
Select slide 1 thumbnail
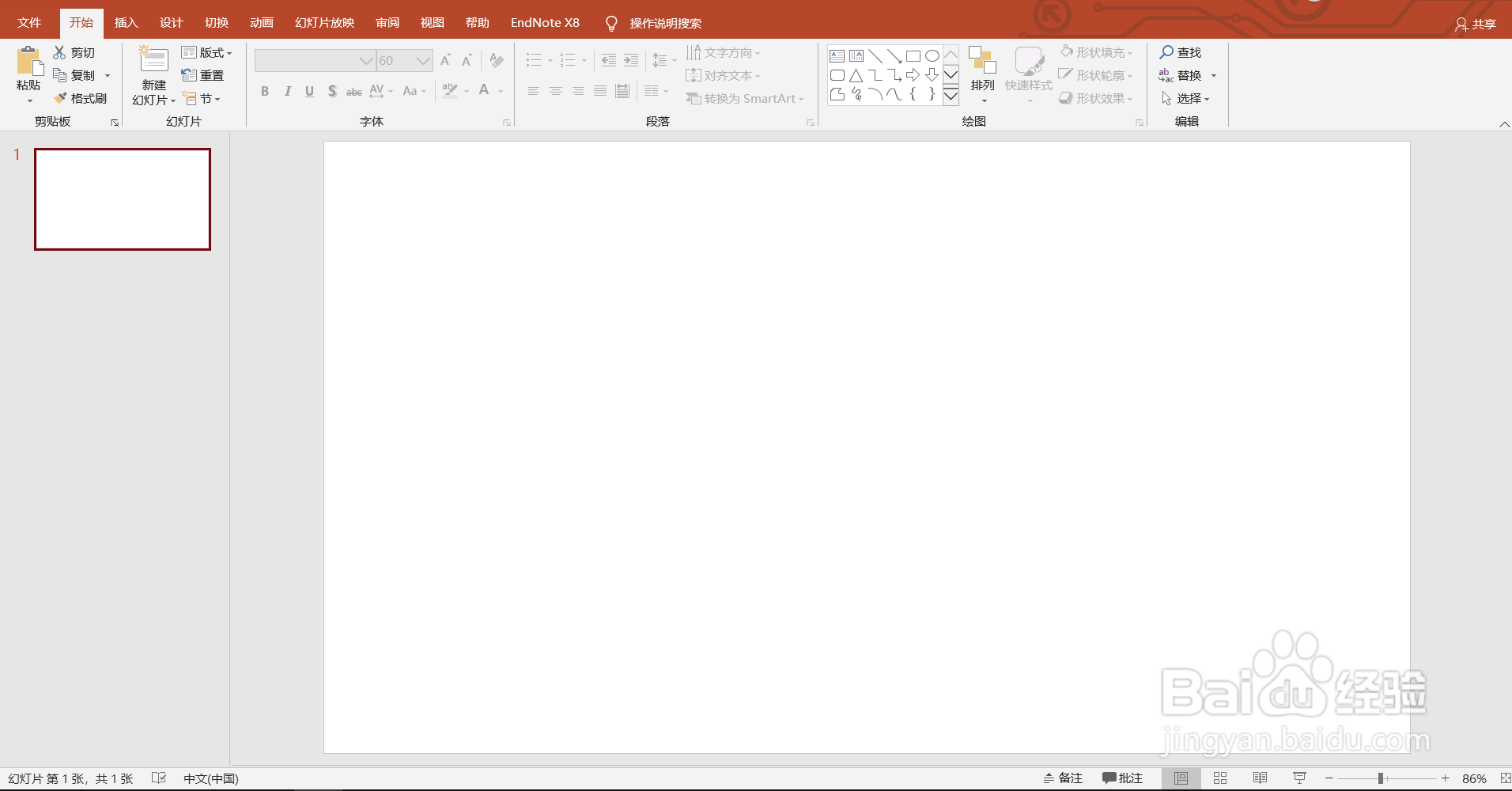pyautogui.click(x=123, y=199)
